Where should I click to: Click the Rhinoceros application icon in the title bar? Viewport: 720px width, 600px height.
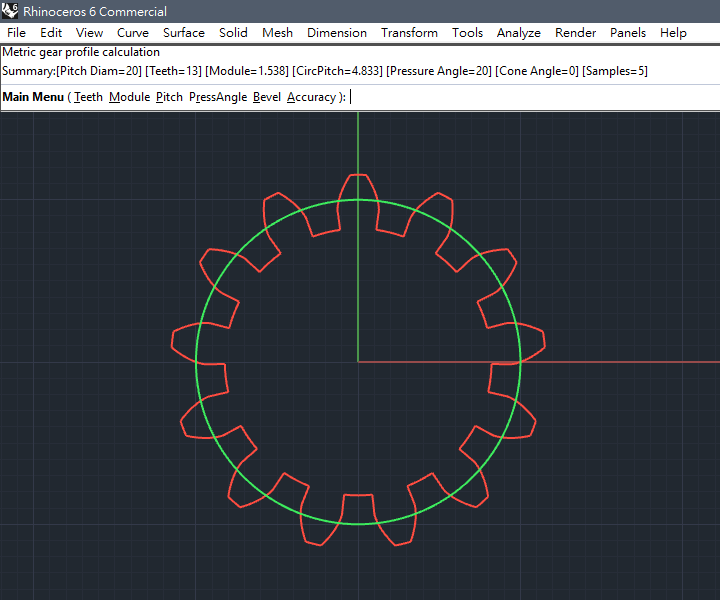(10, 11)
